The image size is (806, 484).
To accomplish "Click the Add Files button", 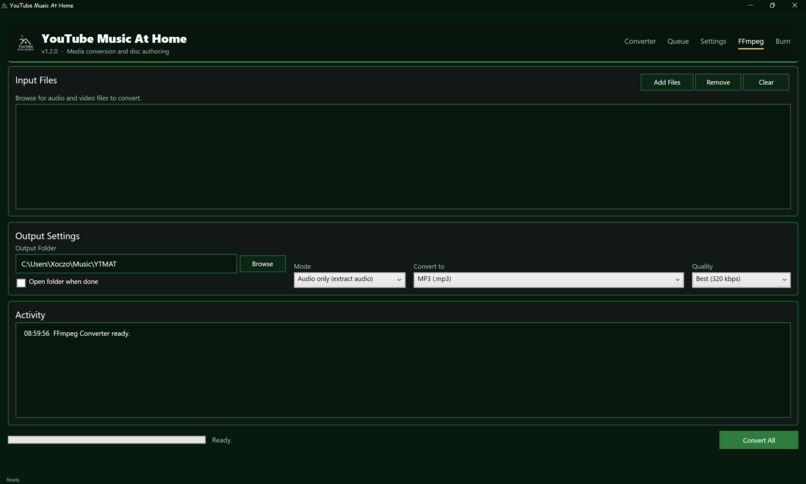I will click(667, 82).
